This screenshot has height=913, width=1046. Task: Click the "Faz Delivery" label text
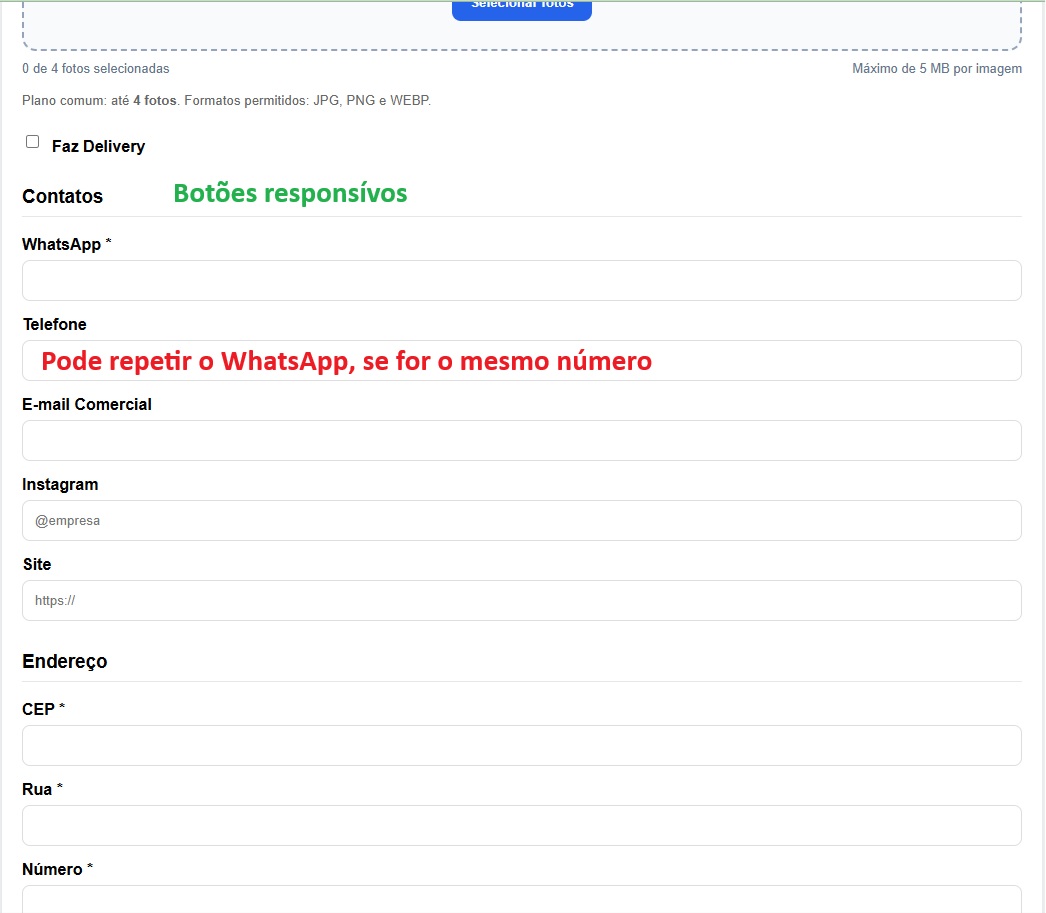pos(99,146)
